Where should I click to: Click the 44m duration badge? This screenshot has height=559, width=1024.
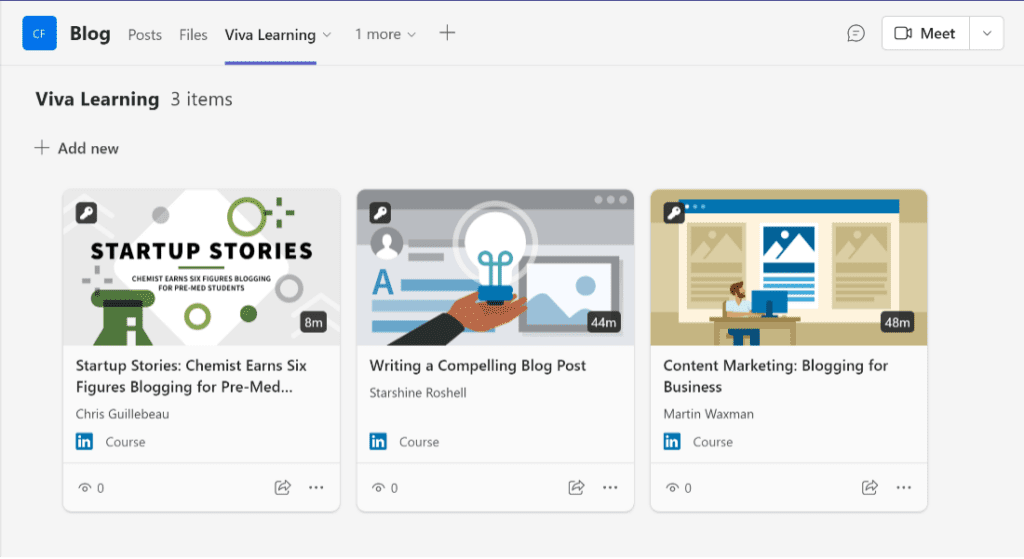tap(603, 322)
